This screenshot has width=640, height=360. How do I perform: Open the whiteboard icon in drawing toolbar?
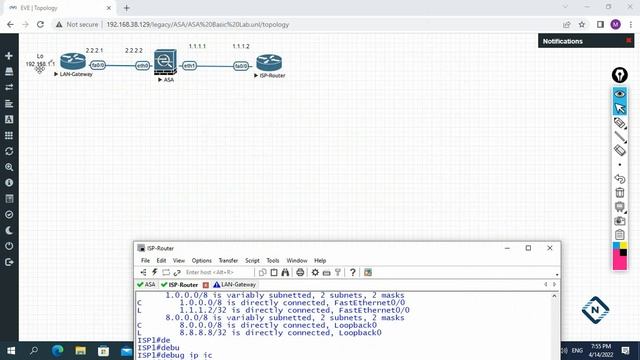pos(620,207)
